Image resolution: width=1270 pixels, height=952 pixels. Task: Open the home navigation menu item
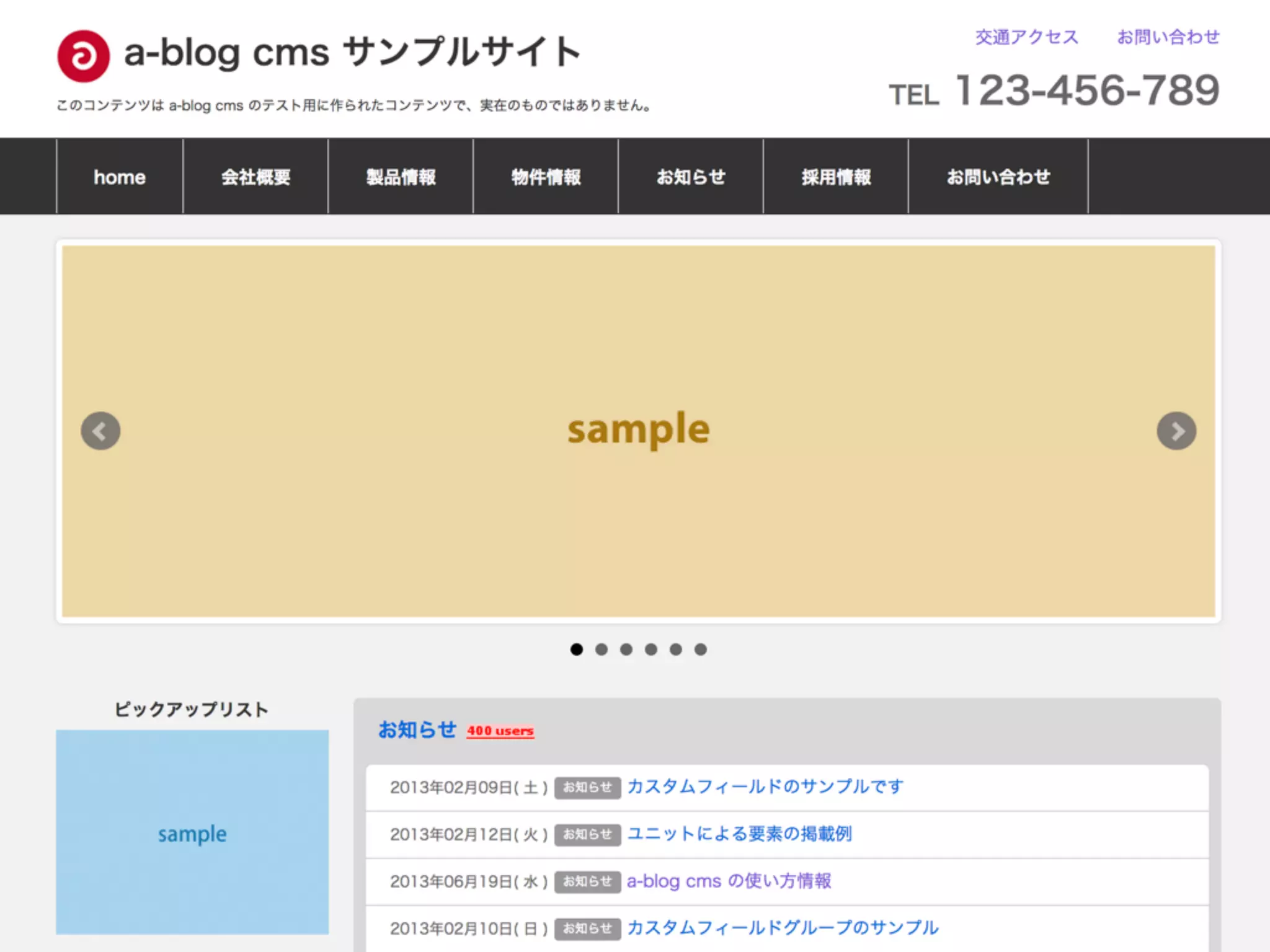[120, 177]
